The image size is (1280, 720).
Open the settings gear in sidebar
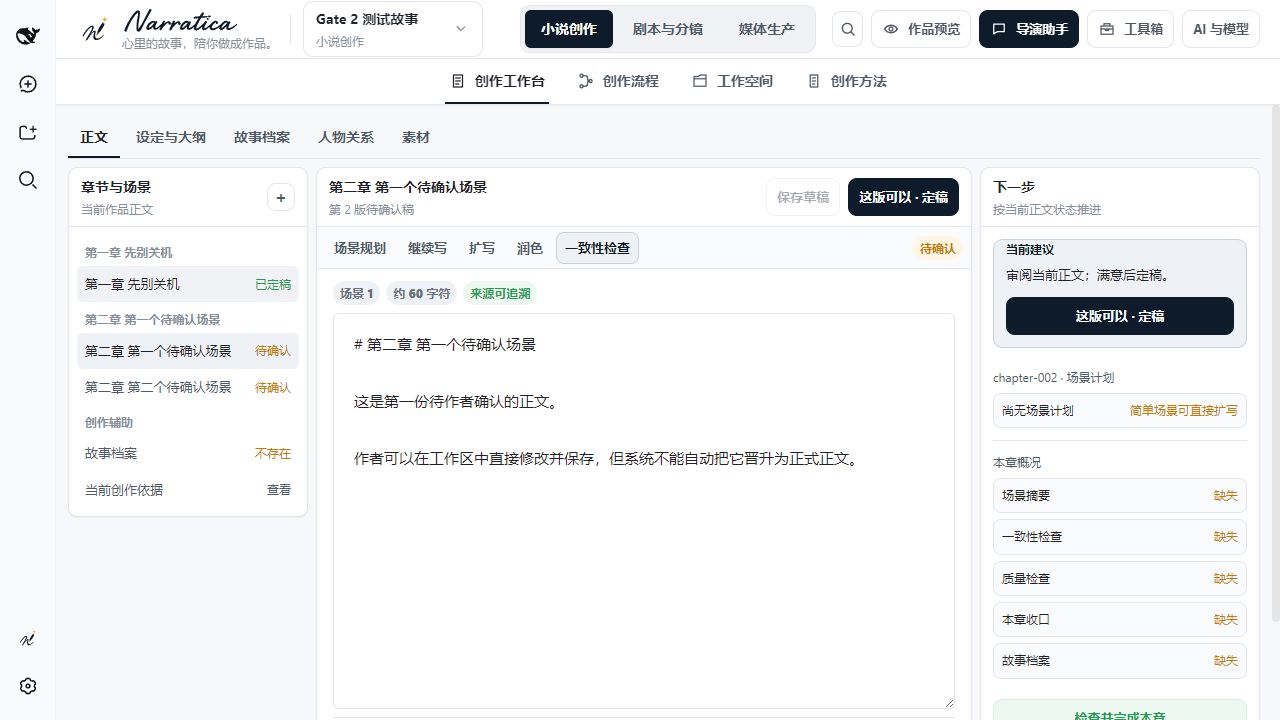click(28, 686)
